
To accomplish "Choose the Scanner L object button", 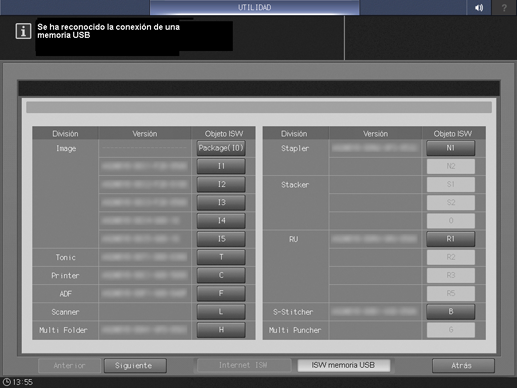I will (221, 312).
